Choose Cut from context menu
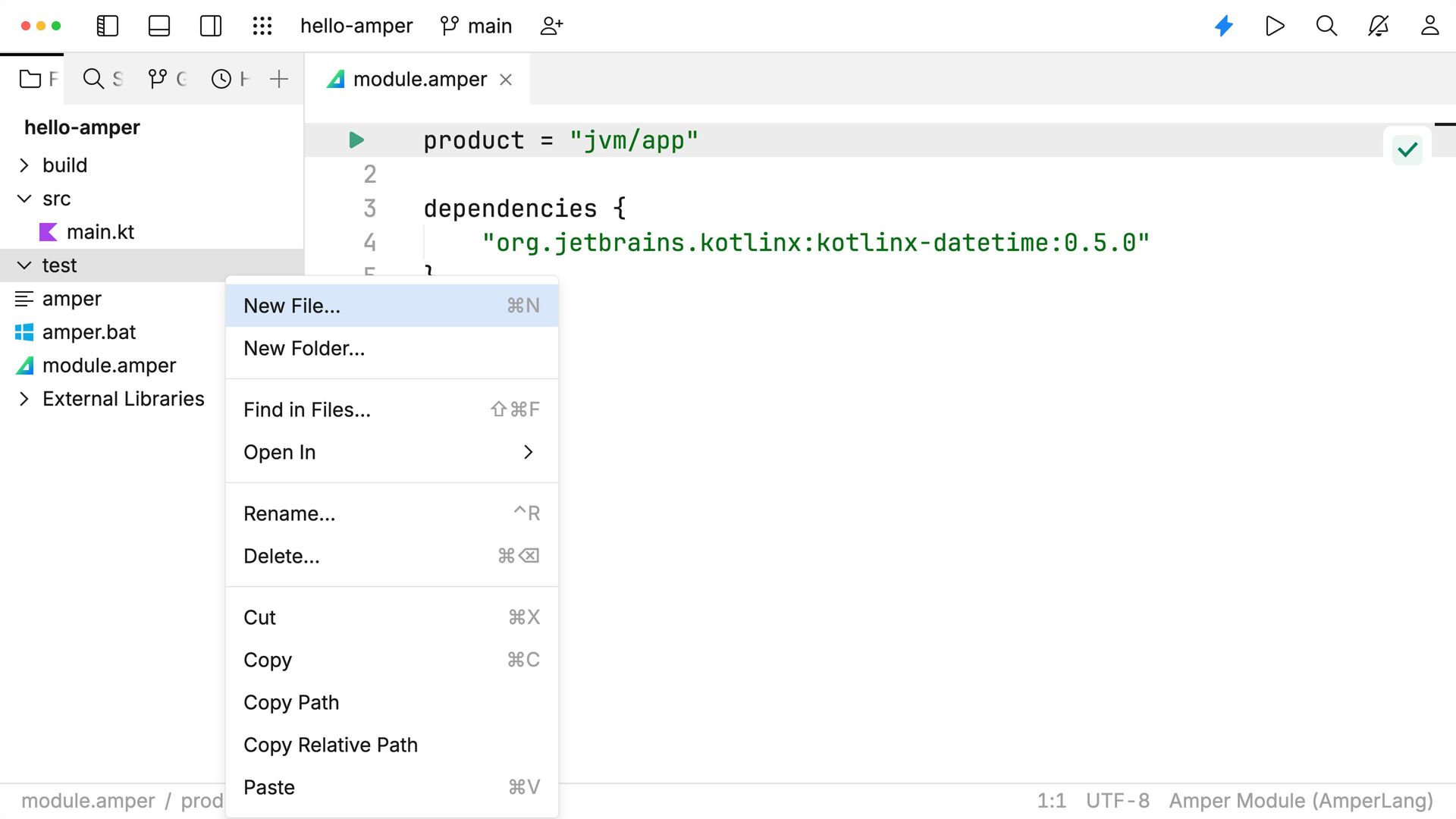This screenshot has width=1456, height=819. pyautogui.click(x=392, y=617)
